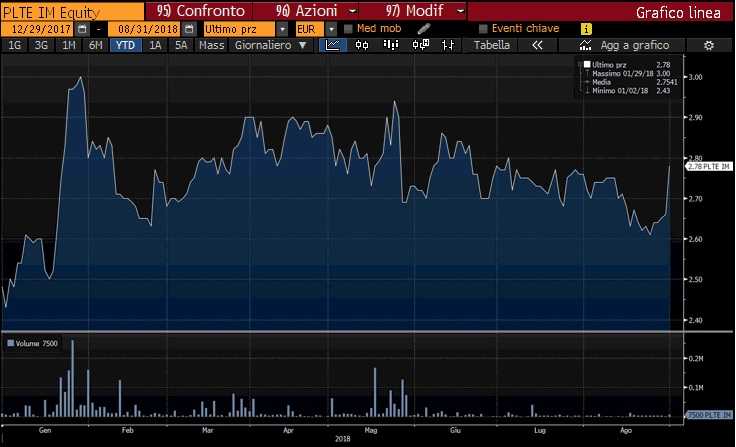The height and width of the screenshot is (447, 736).
Task: Toggle the Eventi chiave checkbox
Action: coord(484,29)
